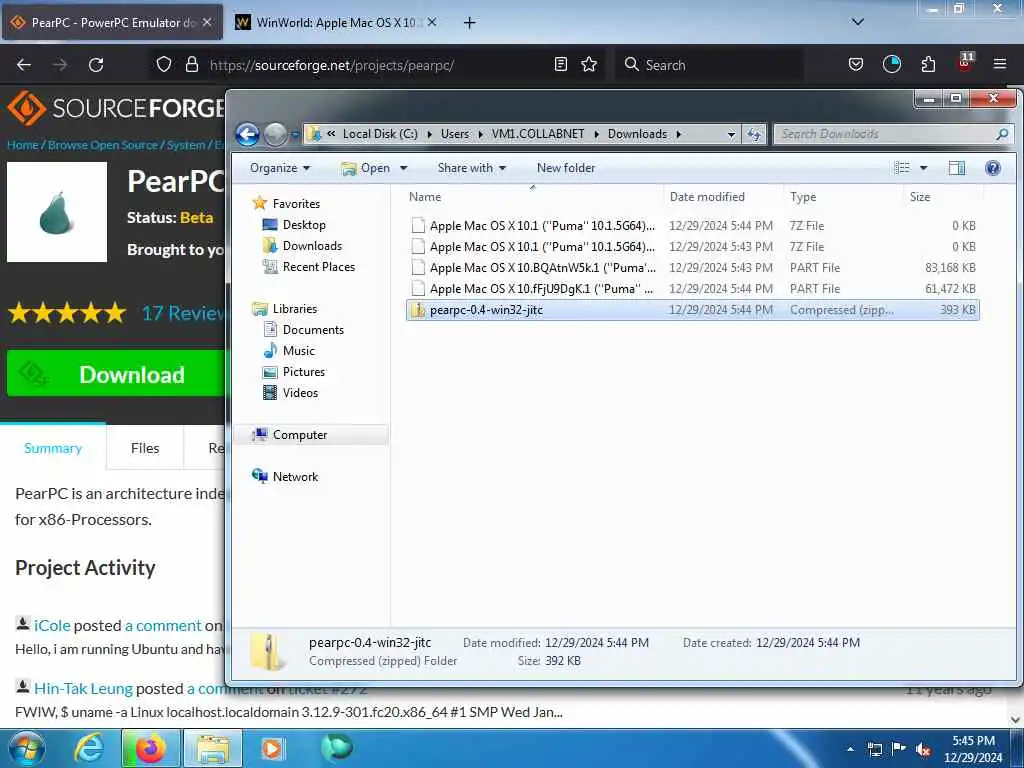
Task: Open Explorer help icon
Action: pos(993,168)
